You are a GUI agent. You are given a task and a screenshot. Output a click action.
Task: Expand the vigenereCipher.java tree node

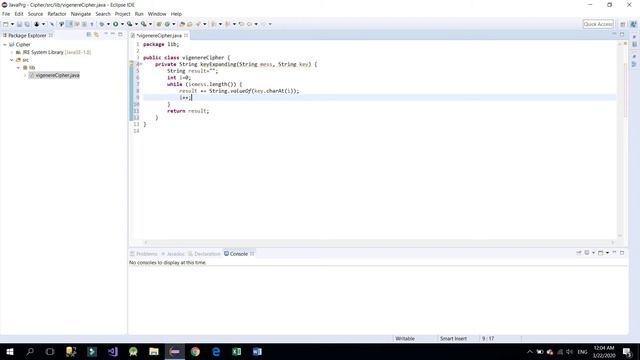(25, 76)
